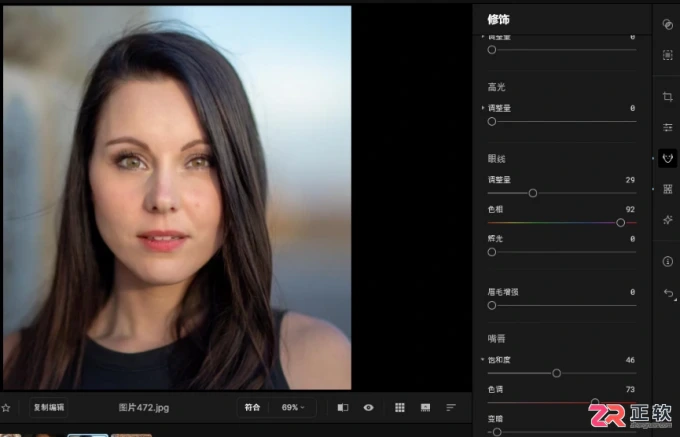Select the face retouch panel icon
The width and height of the screenshot is (680, 437).
coord(667,158)
